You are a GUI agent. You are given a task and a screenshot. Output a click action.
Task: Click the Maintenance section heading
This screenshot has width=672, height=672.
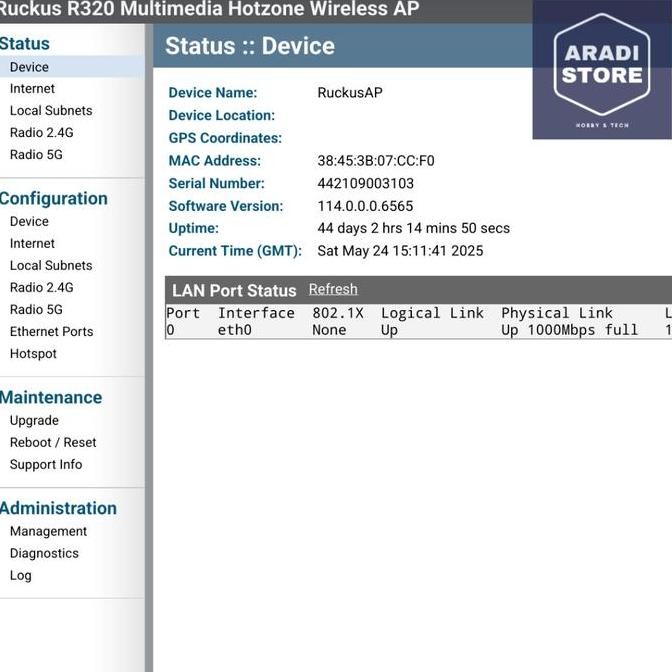[x=51, y=397]
